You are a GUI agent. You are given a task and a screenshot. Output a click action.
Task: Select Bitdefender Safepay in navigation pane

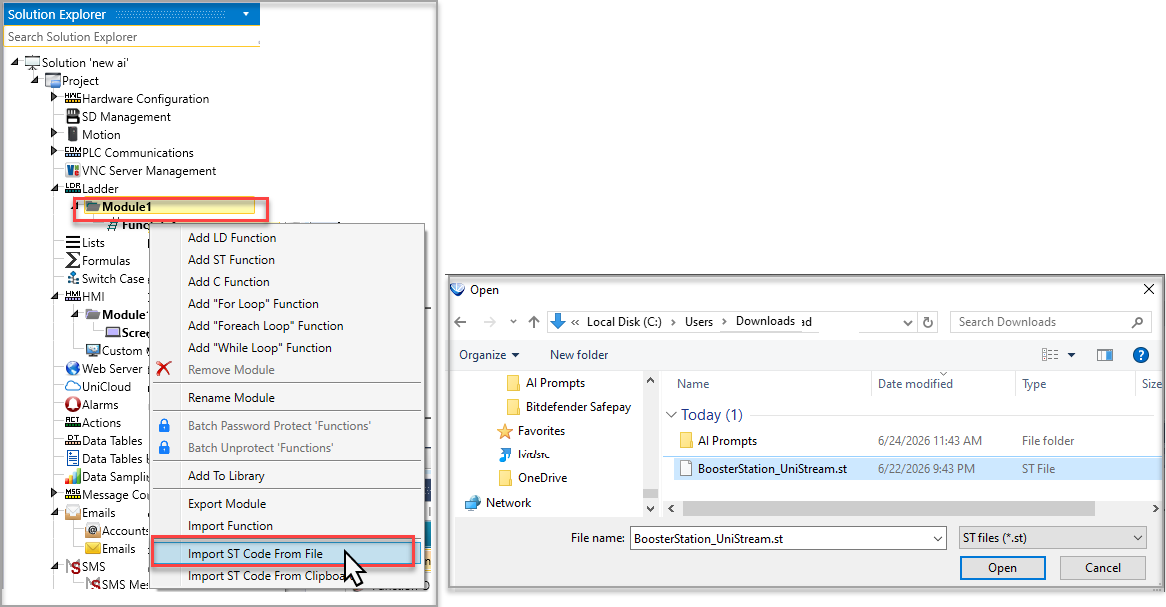coord(578,407)
